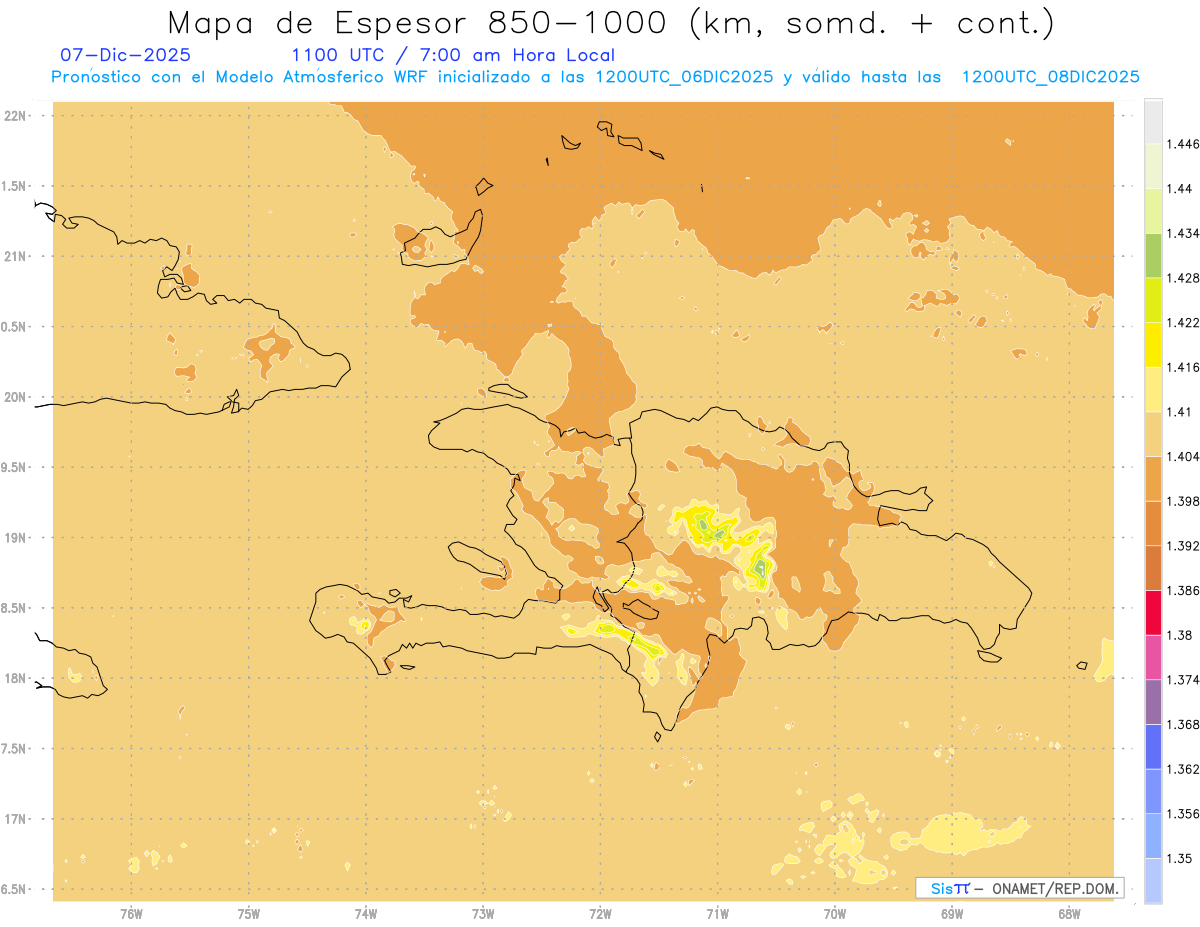Pick the palest blue swatch below 1.35

[1153, 881]
